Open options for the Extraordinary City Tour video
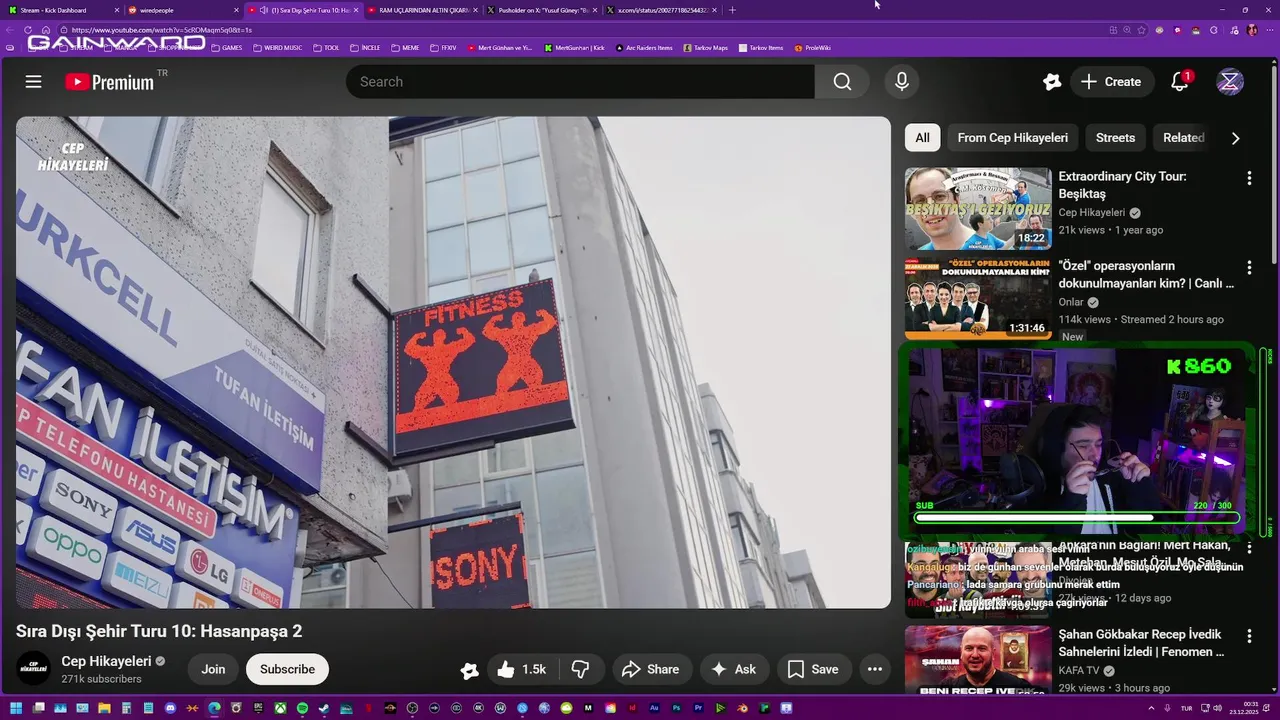The image size is (1280, 720). pyautogui.click(x=1249, y=178)
